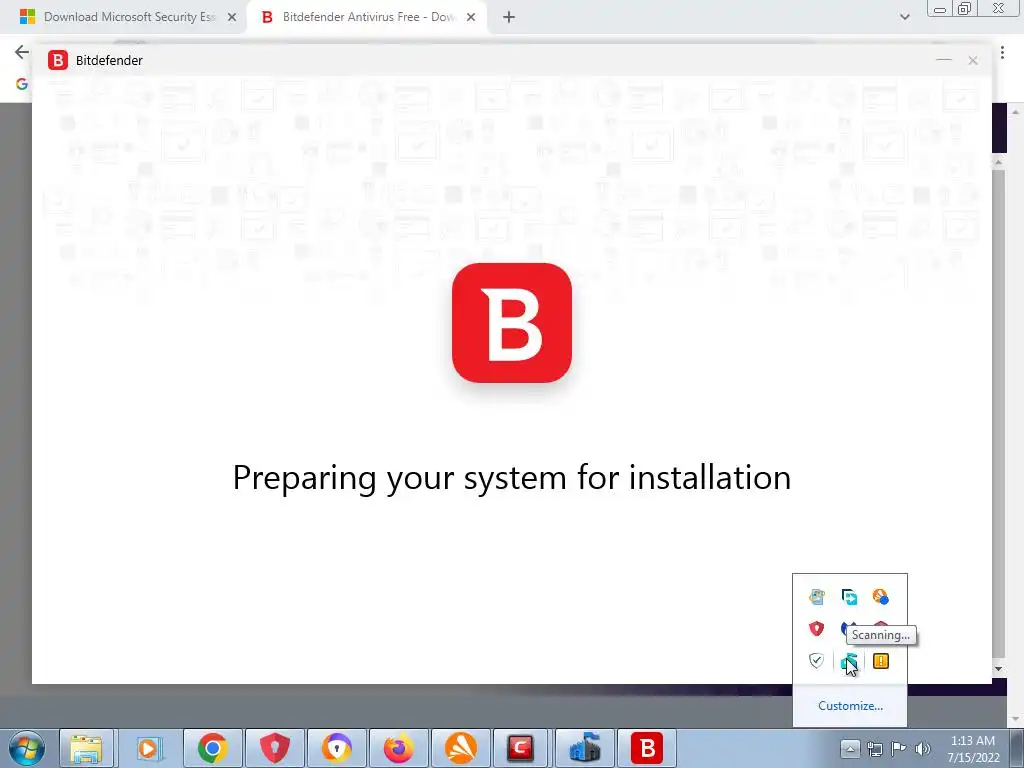Open the red shield taskbar app
Image resolution: width=1024 pixels, height=768 pixels.
click(x=274, y=748)
